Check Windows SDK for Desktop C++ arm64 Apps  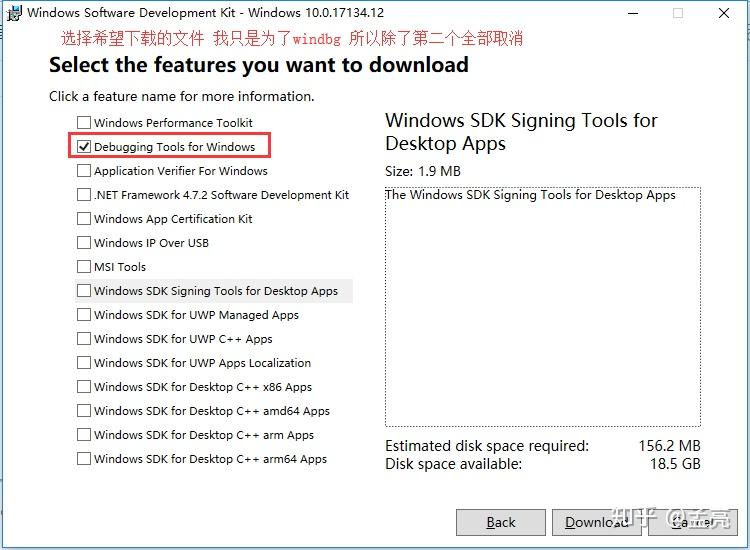(x=84, y=459)
